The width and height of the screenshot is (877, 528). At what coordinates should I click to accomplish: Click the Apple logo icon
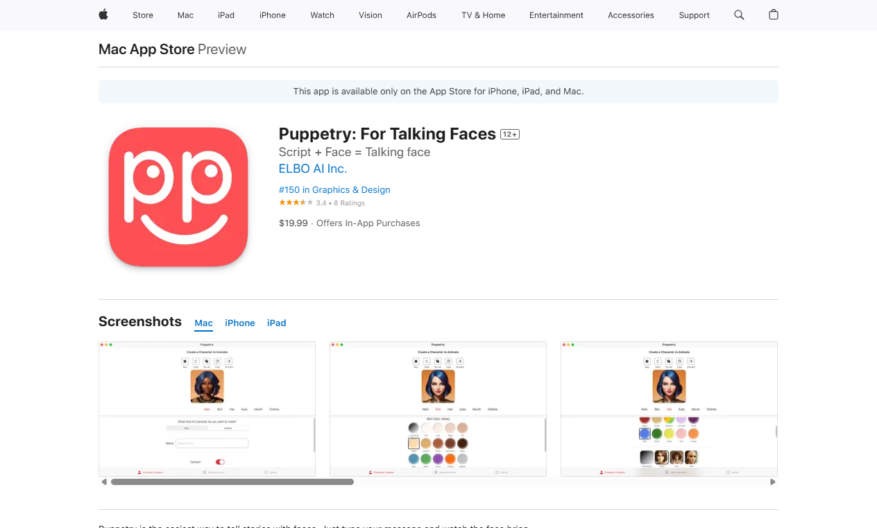[103, 15]
